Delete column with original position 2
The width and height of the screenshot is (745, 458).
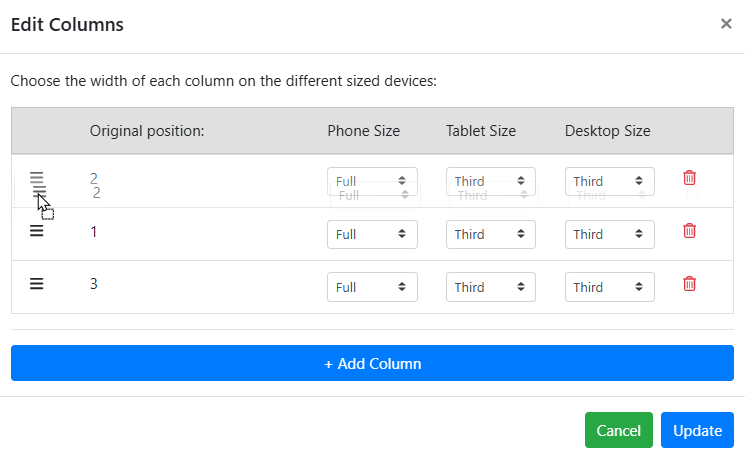pyautogui.click(x=689, y=178)
